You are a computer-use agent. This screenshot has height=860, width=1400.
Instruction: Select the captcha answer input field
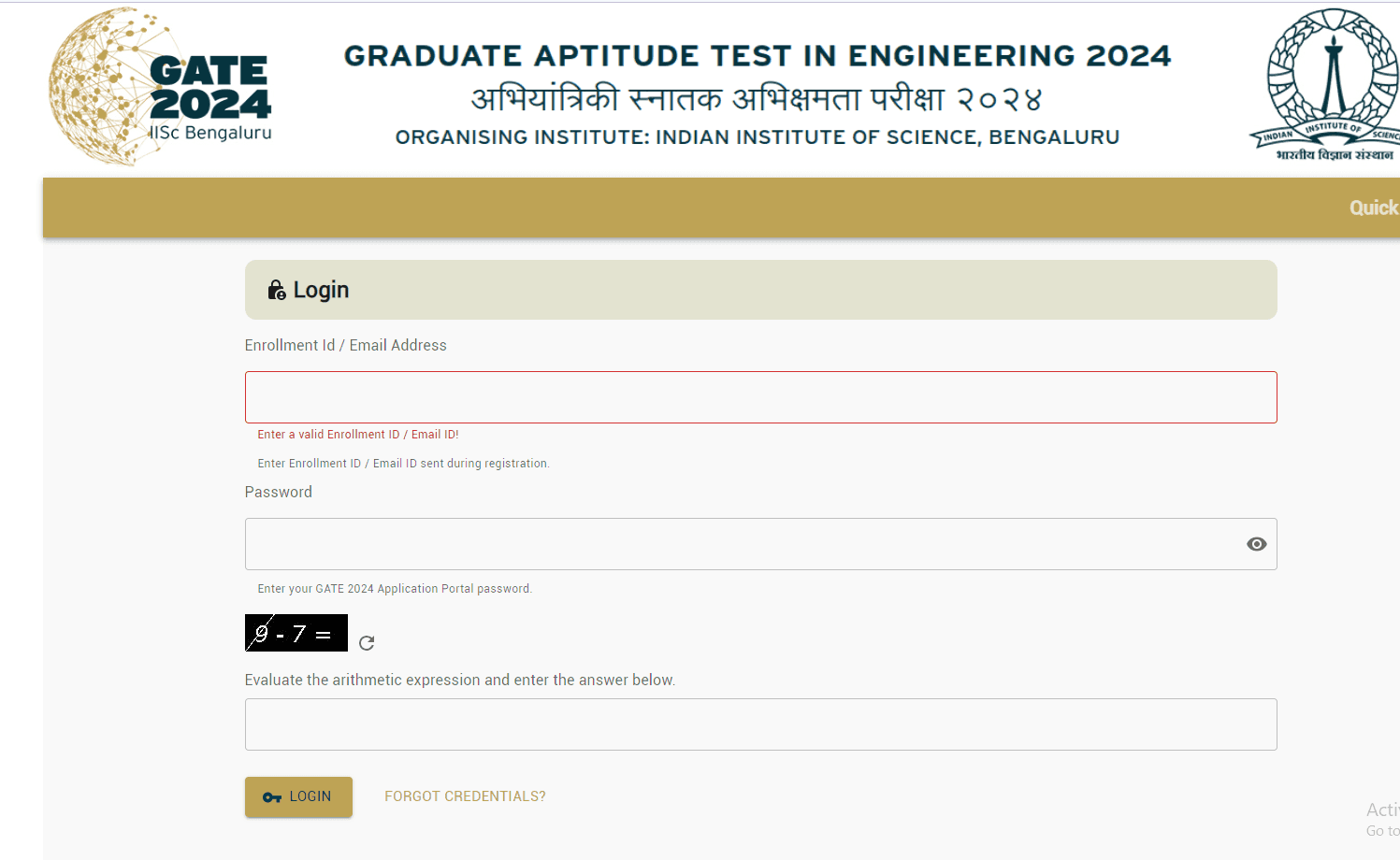coord(760,724)
